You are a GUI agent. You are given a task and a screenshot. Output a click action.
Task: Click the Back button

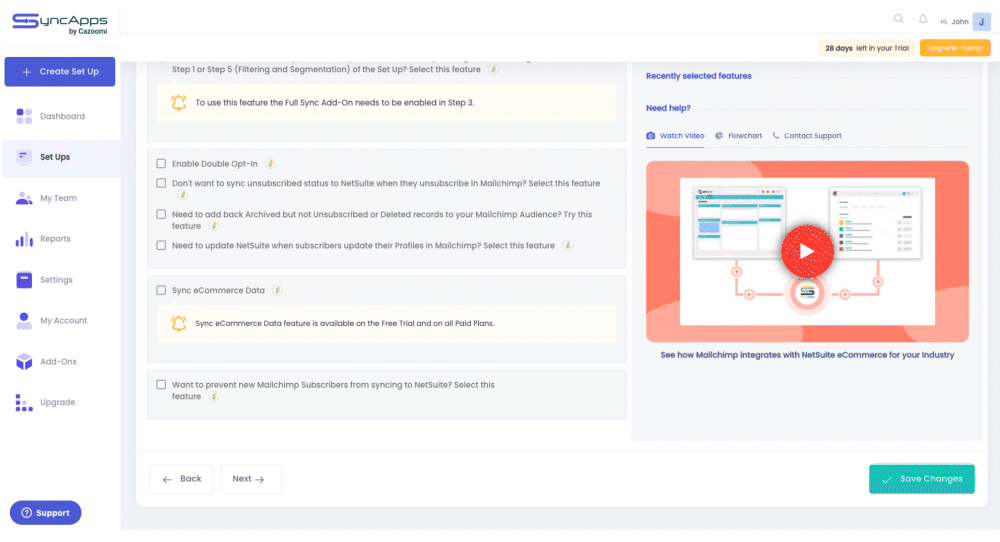(181, 479)
